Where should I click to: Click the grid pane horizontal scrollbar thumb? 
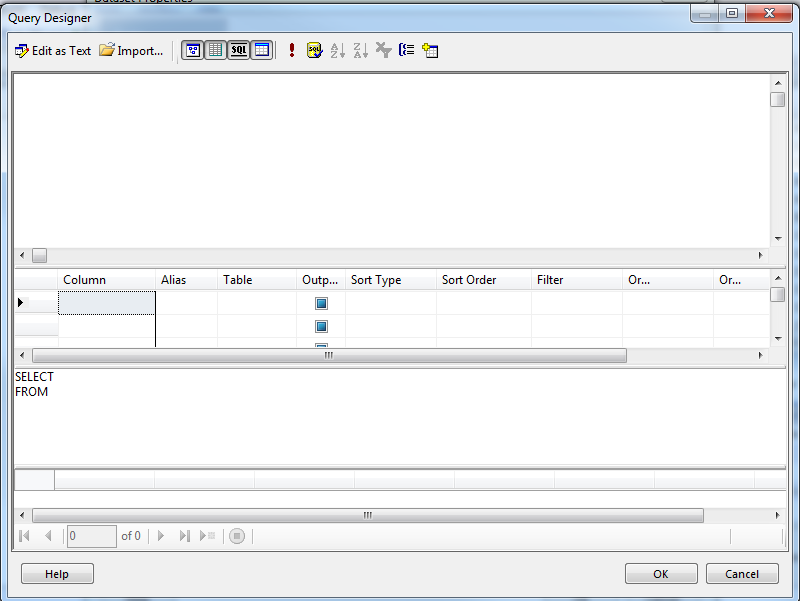coord(329,355)
